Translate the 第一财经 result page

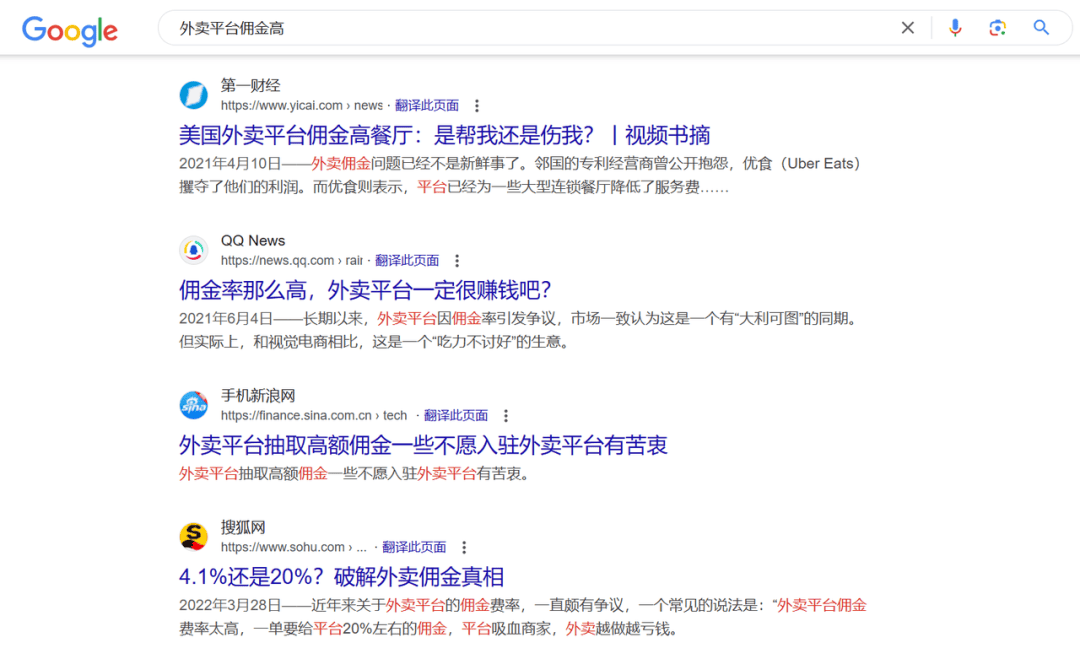(427, 106)
